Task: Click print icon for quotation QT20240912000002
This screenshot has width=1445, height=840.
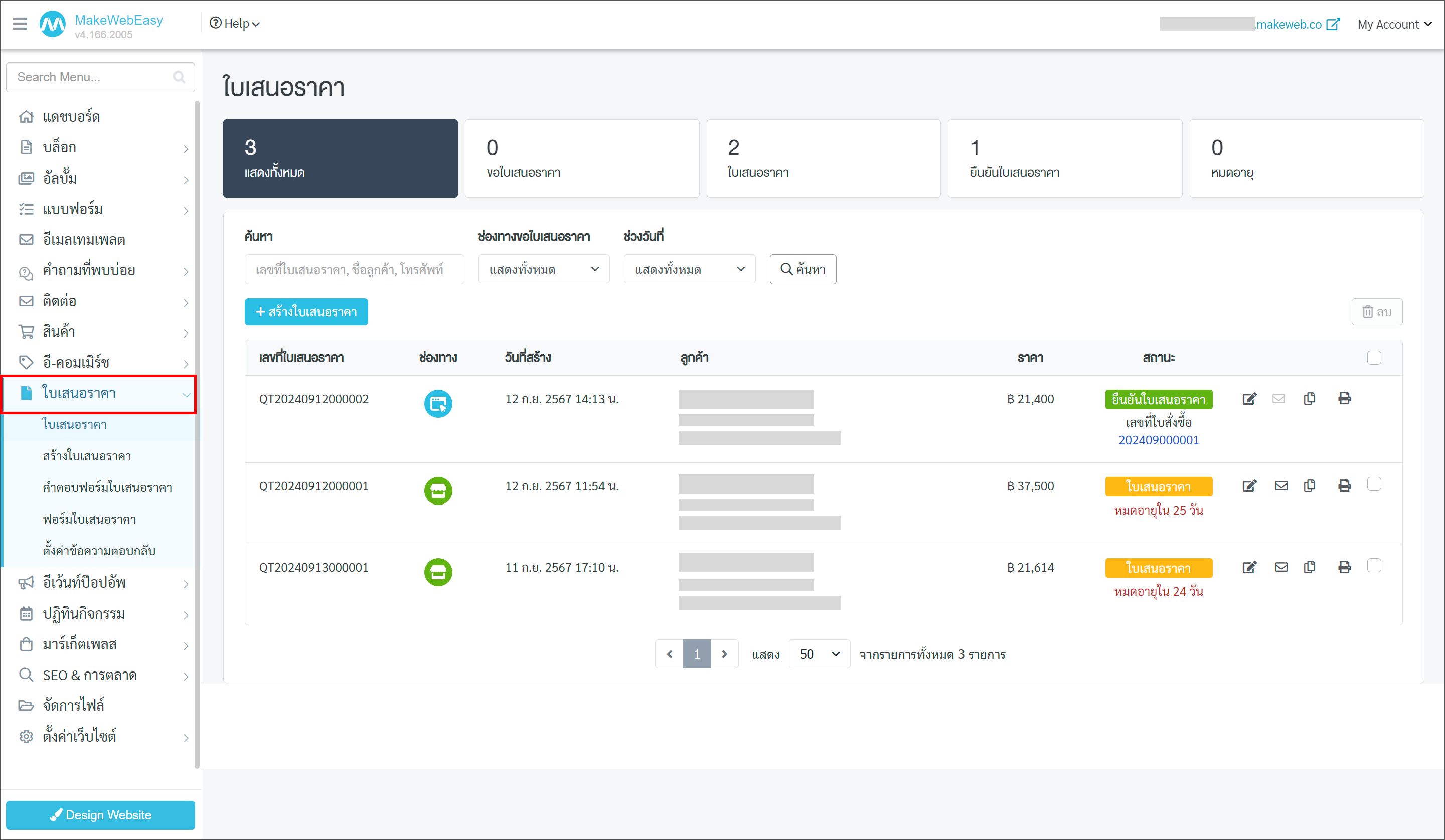Action: 1344,399
